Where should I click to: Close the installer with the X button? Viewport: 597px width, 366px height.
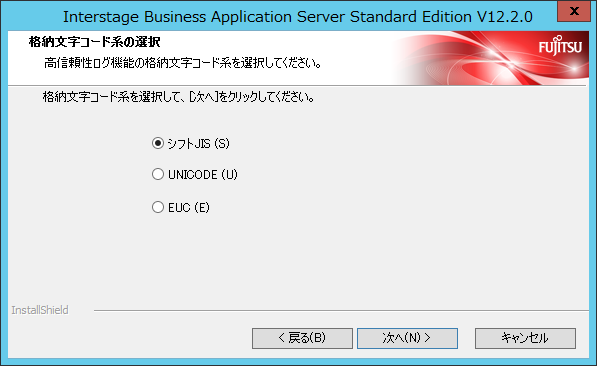[x=574, y=11]
